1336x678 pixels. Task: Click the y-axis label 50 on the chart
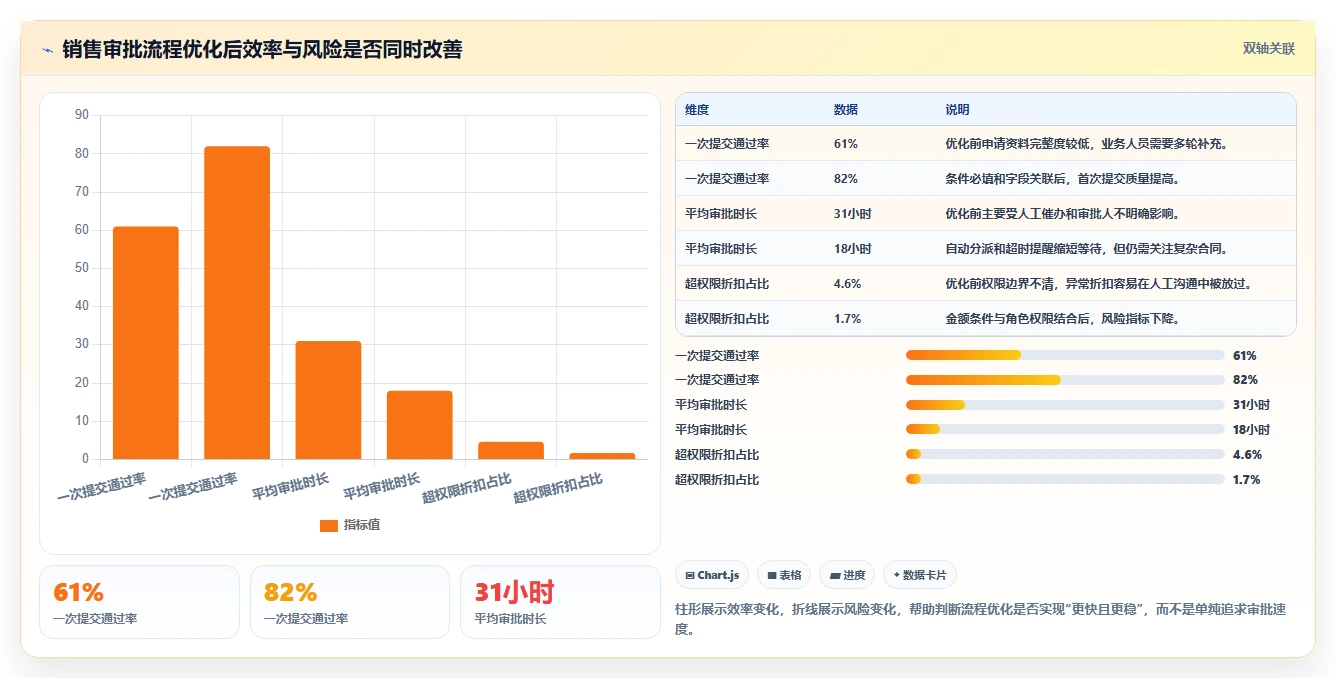click(x=82, y=268)
